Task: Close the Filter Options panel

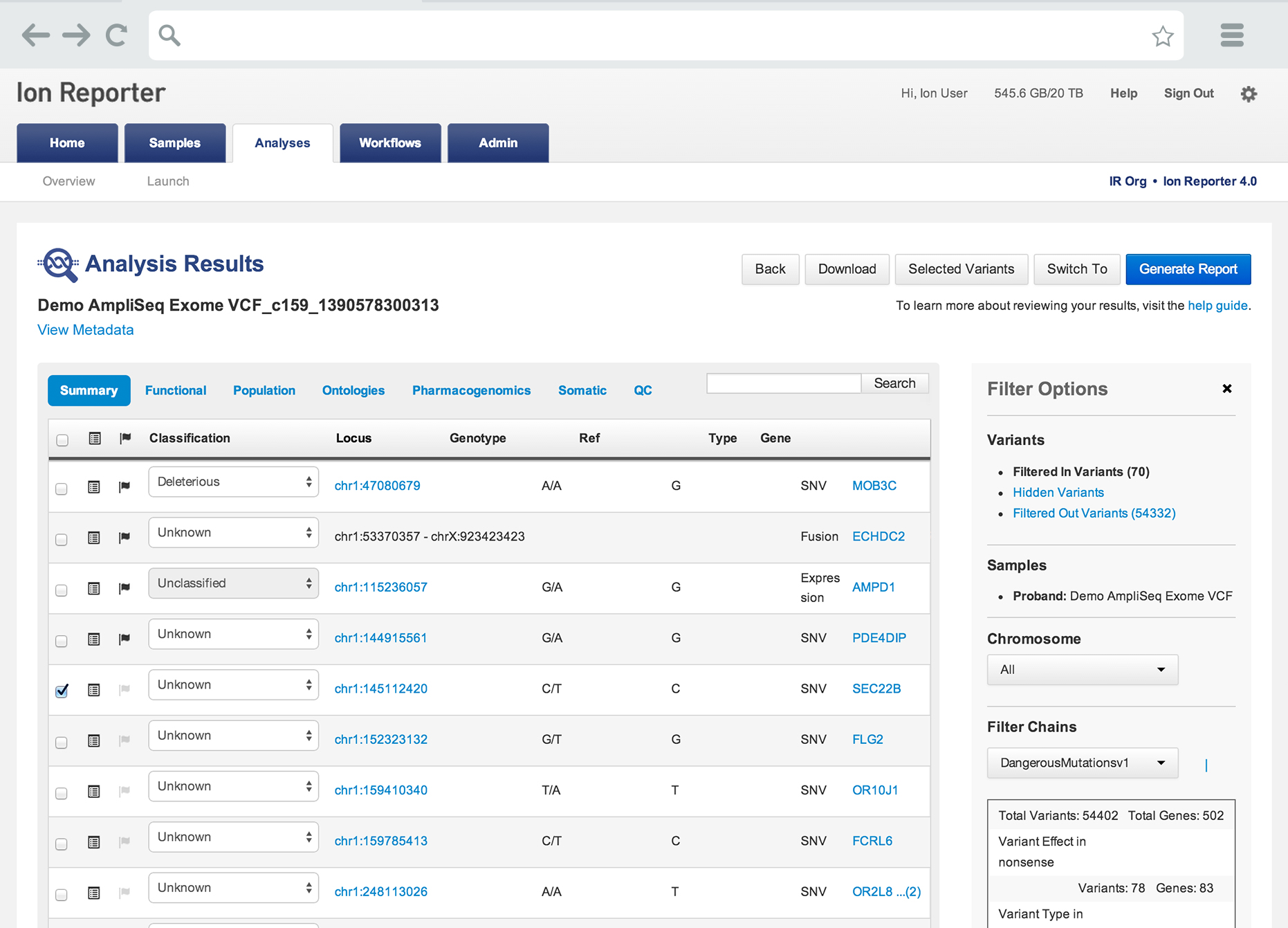Action: coord(1227,388)
